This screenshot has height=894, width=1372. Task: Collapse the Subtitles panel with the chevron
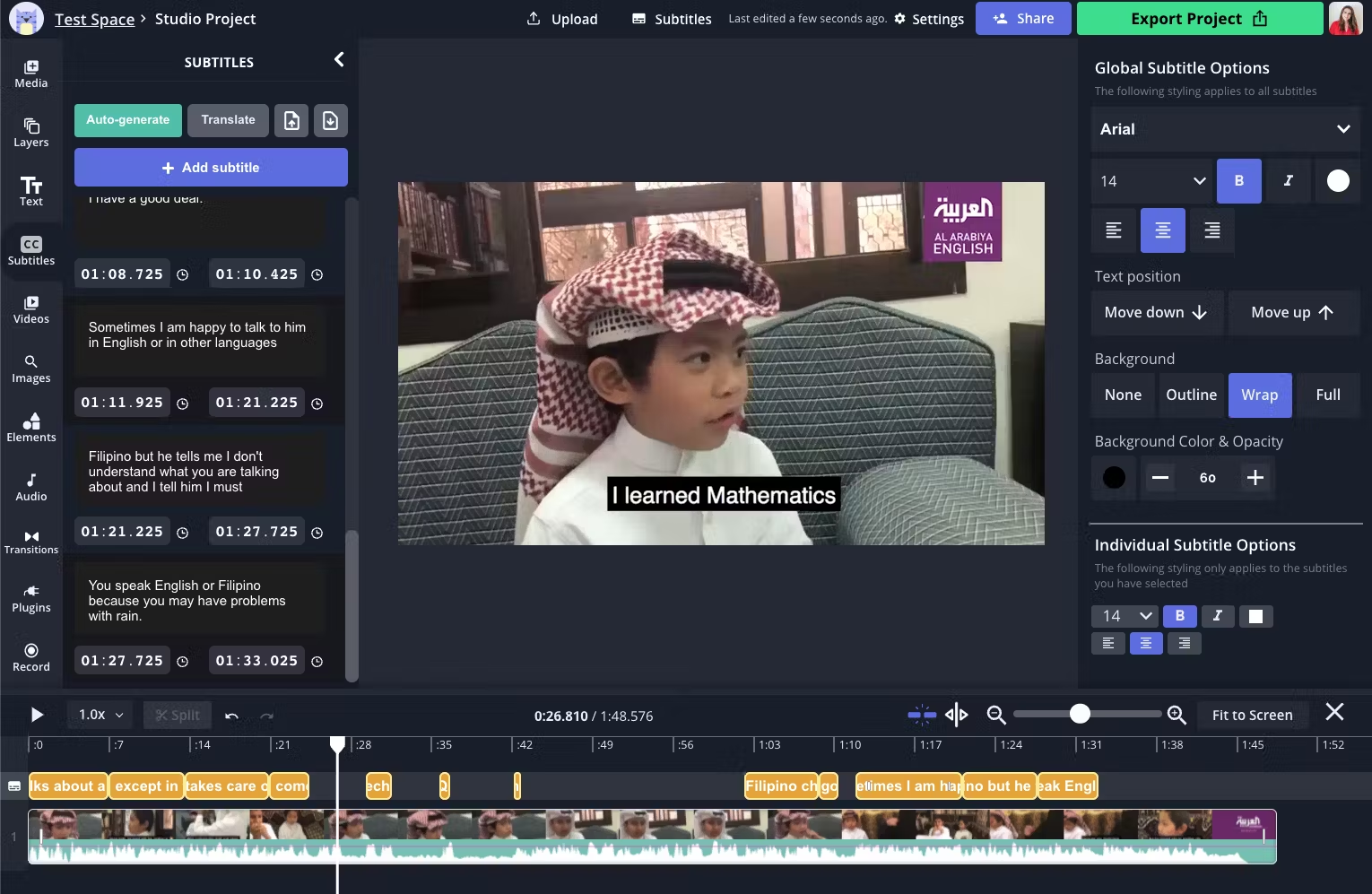click(x=339, y=59)
